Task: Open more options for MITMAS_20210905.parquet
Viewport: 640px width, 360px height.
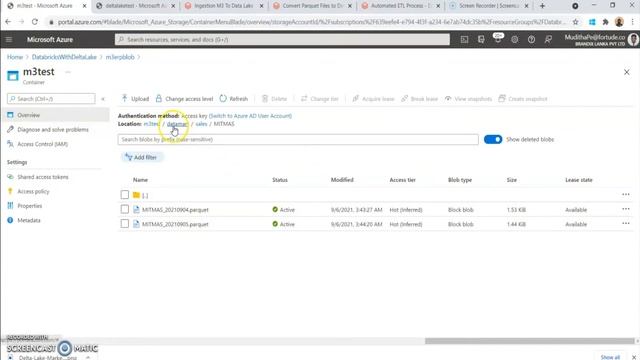Action: point(626,224)
